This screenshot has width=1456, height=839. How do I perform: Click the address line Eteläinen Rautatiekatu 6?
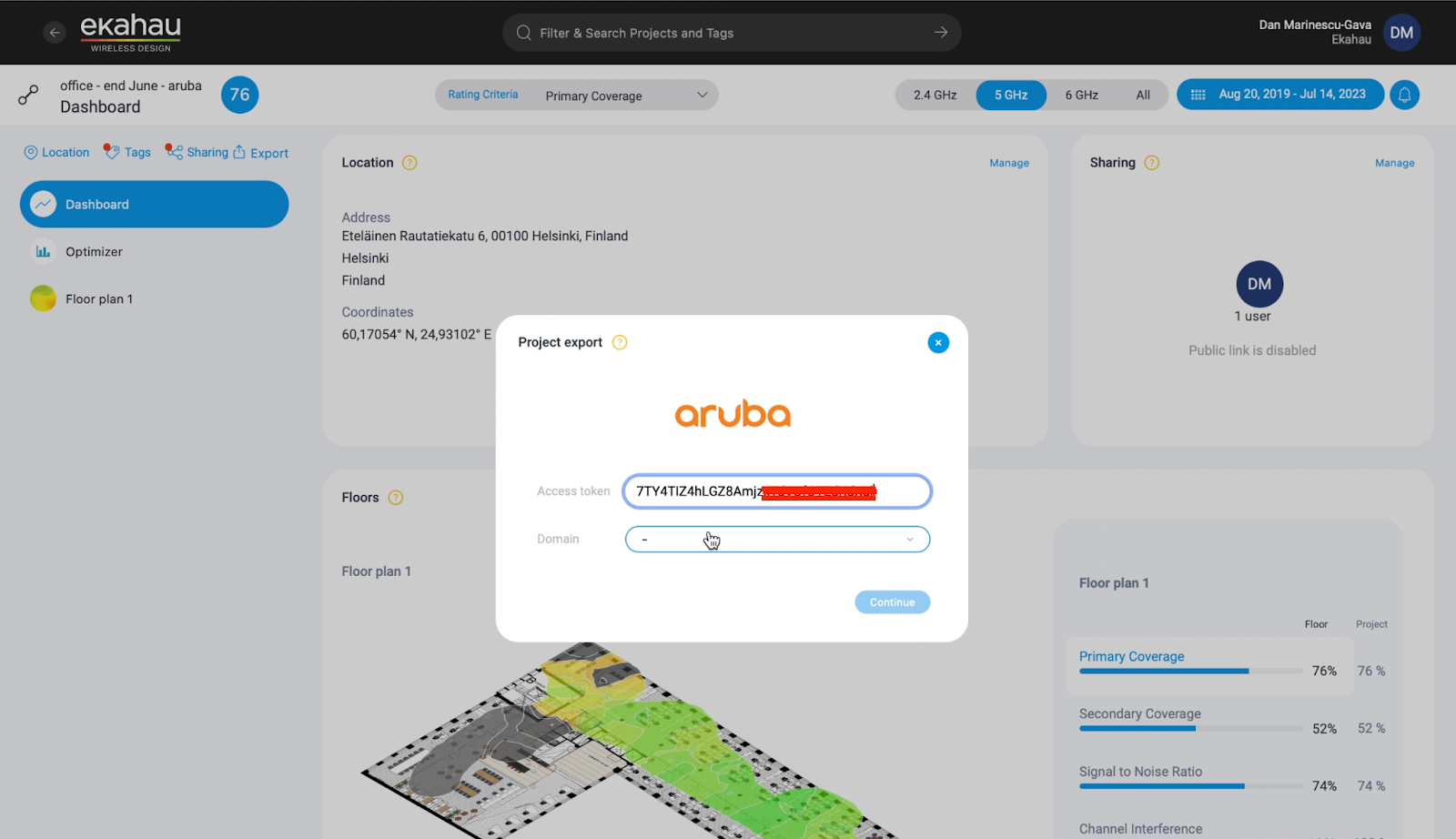click(x=485, y=236)
